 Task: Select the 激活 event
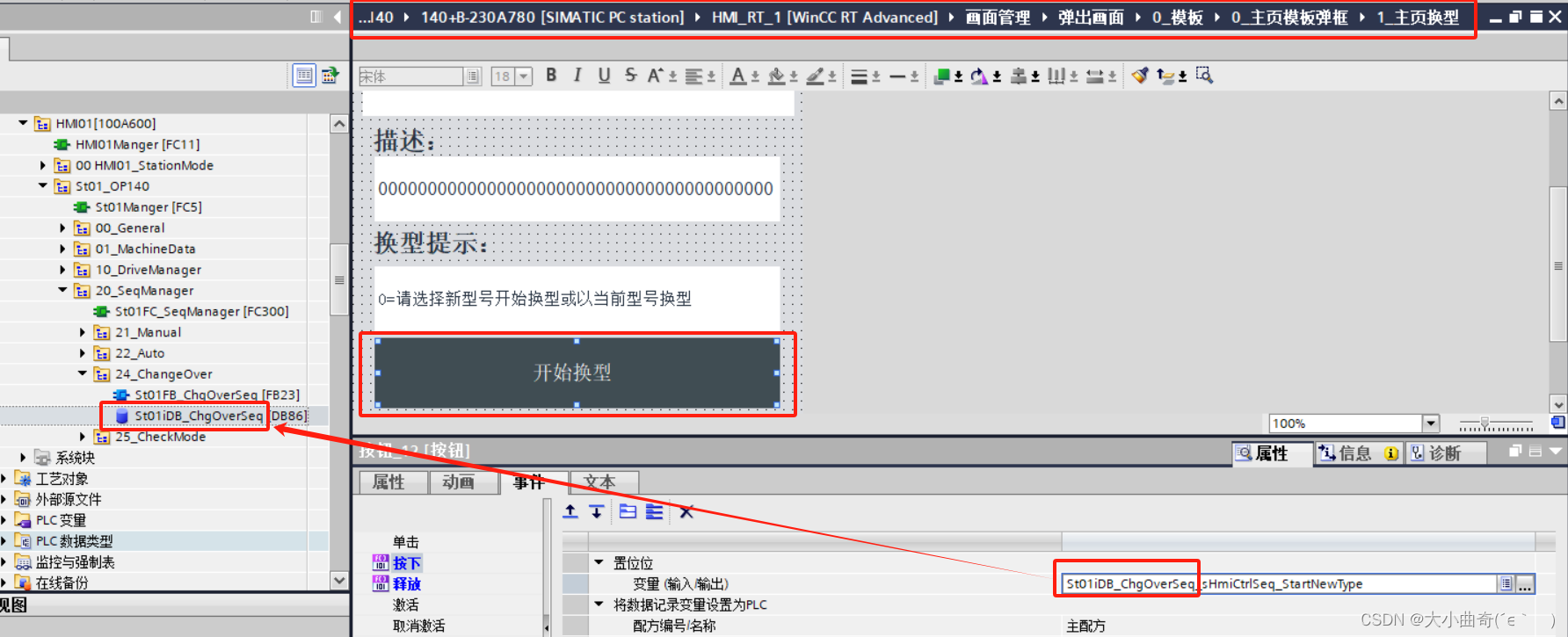[406, 605]
